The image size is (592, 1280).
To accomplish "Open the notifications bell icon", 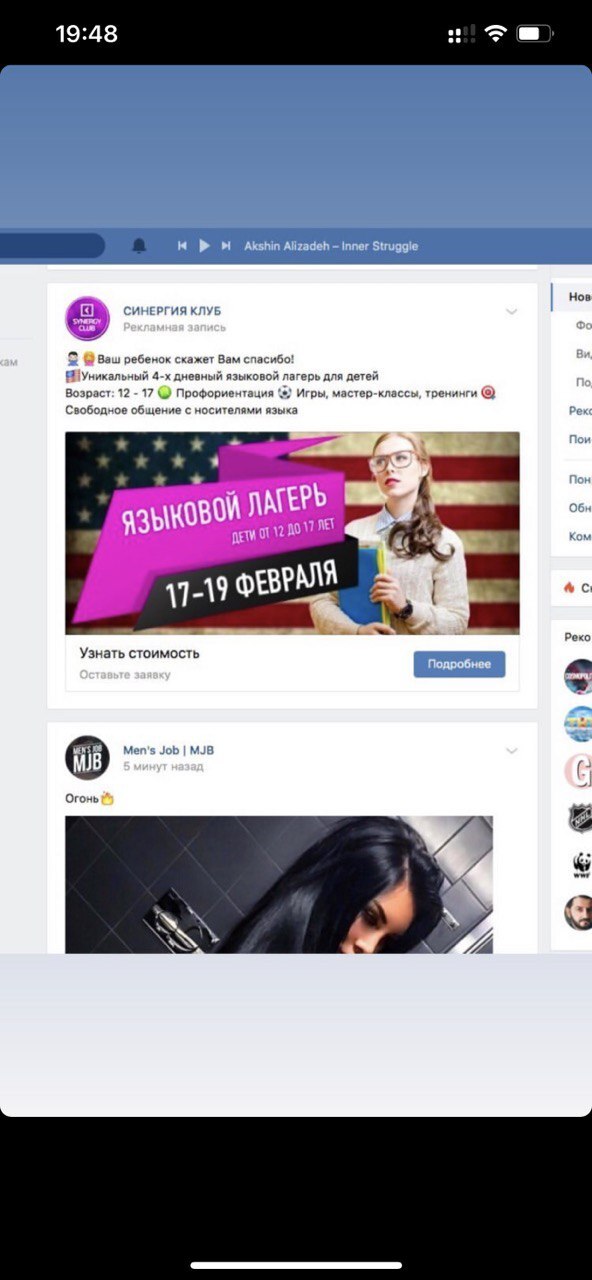I will pos(139,246).
